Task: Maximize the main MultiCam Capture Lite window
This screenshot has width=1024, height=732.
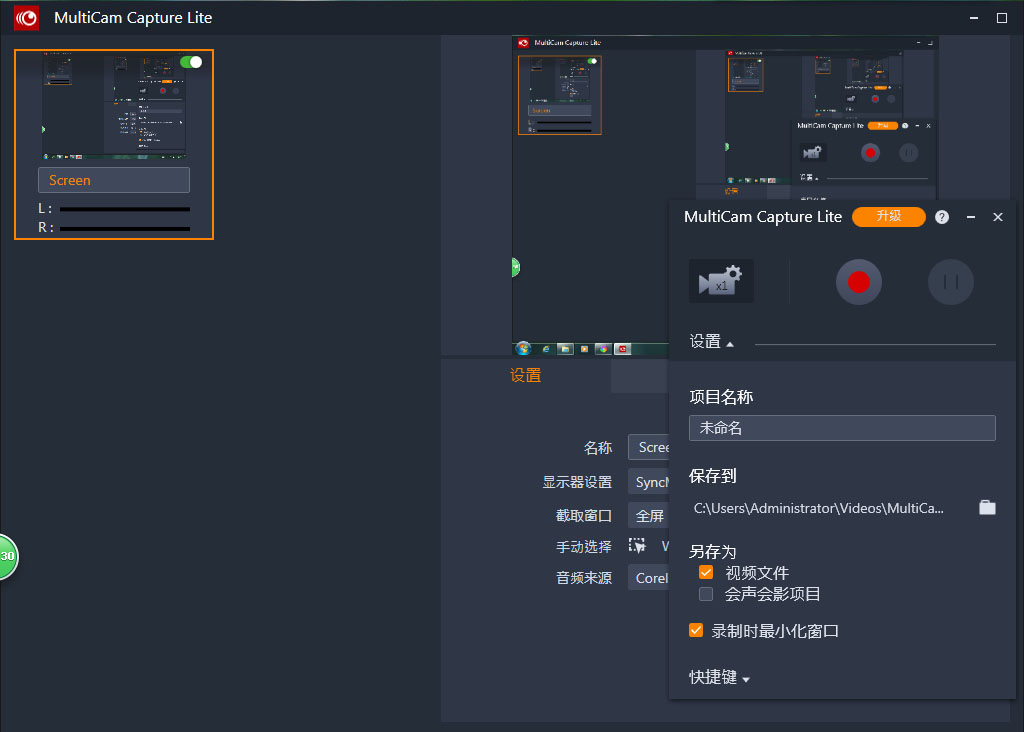Action: (x=1002, y=18)
